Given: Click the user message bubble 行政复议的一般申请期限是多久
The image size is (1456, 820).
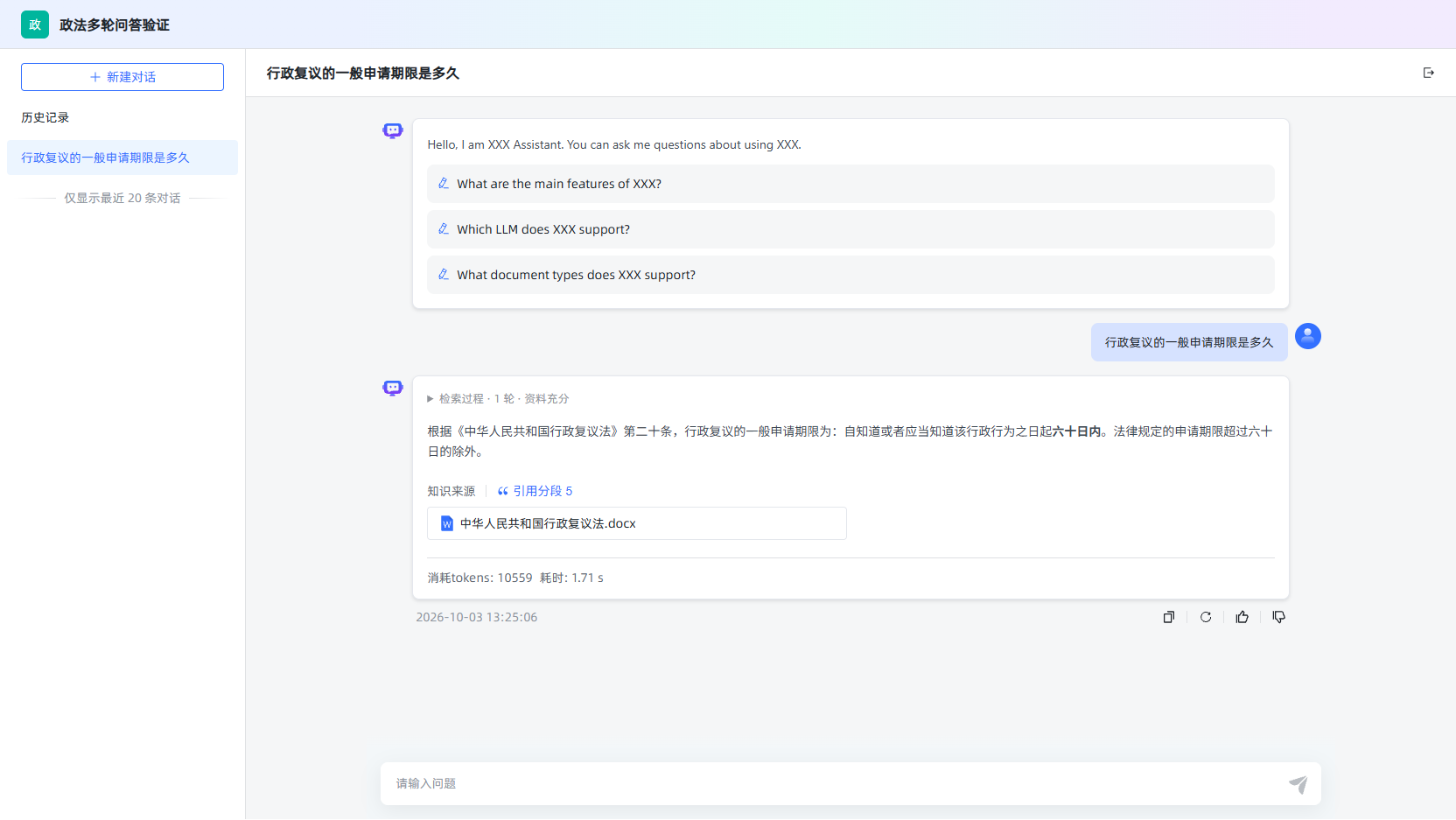Looking at the screenshot, I should tap(1189, 342).
